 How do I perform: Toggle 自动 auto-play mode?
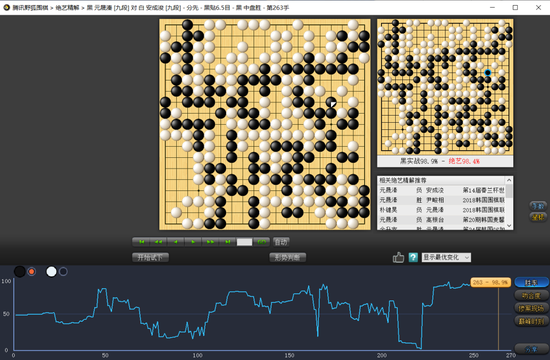point(281,242)
